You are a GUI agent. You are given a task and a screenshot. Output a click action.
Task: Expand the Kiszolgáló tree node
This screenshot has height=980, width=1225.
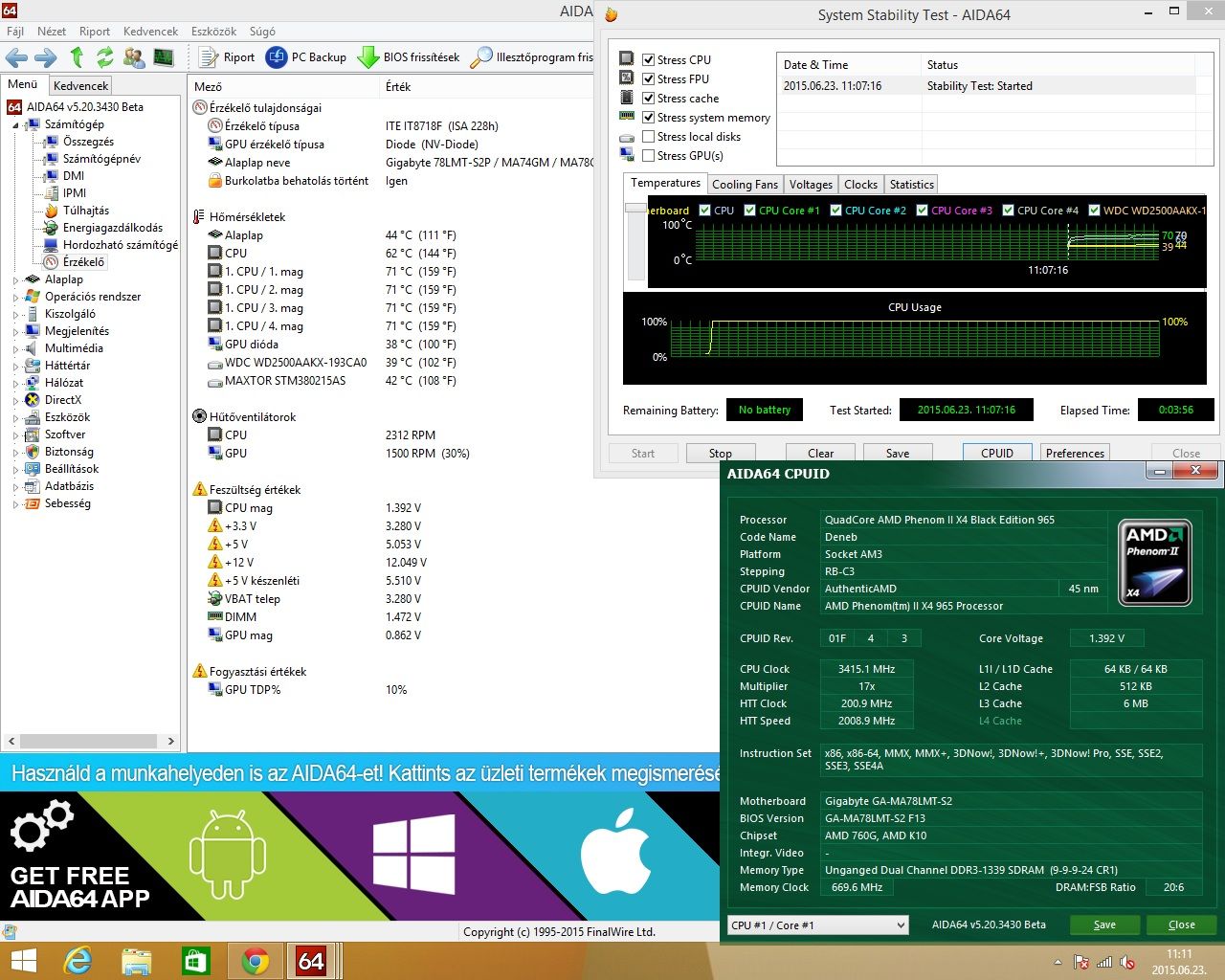[15, 315]
